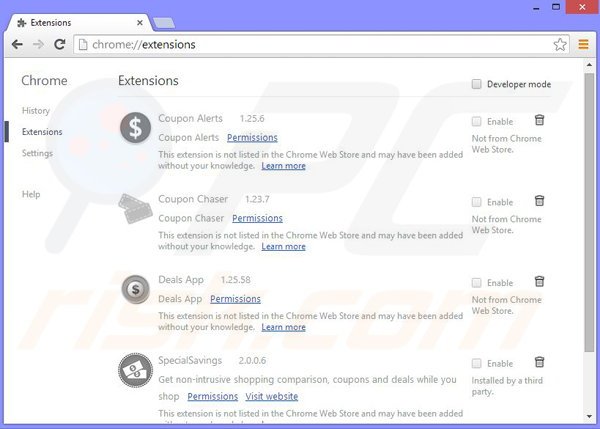
Task: Click the Coupon Alerts version 1.25.6
Action: pyautogui.click(x=252, y=119)
